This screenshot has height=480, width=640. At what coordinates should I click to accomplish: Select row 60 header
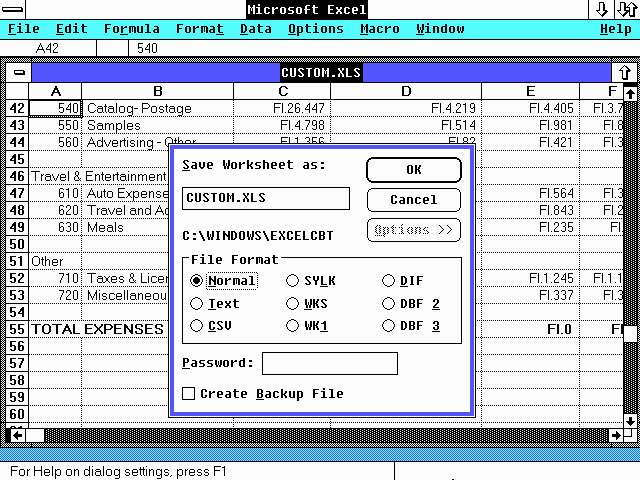17,414
